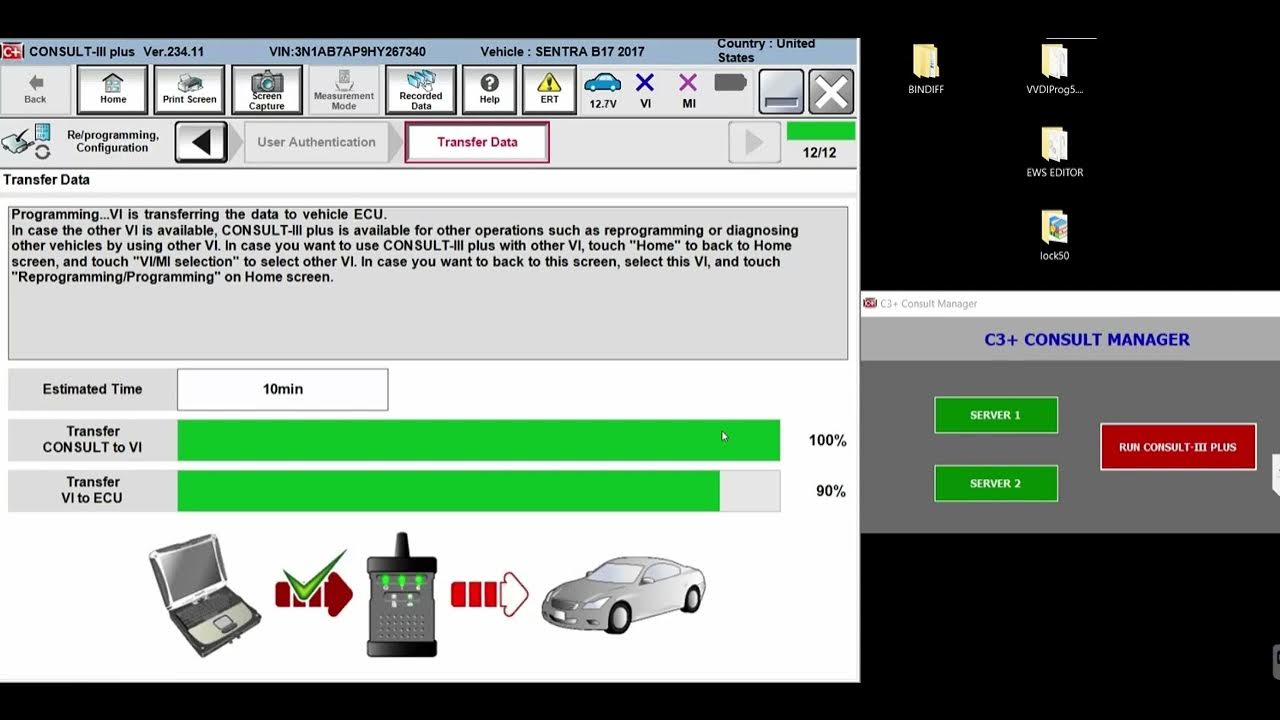Click the VI connection status icon
Screen dimensions: 1280x720
645,90
